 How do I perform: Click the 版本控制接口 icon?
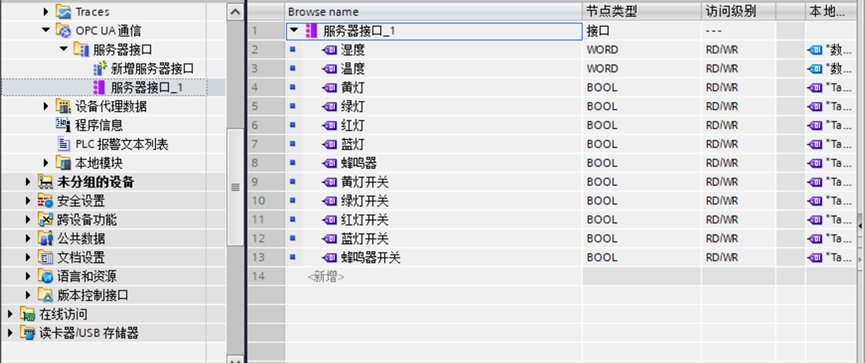45,295
